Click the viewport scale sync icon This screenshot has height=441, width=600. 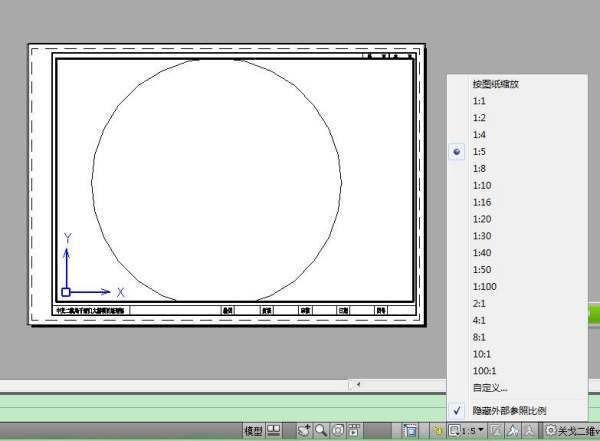496,431
